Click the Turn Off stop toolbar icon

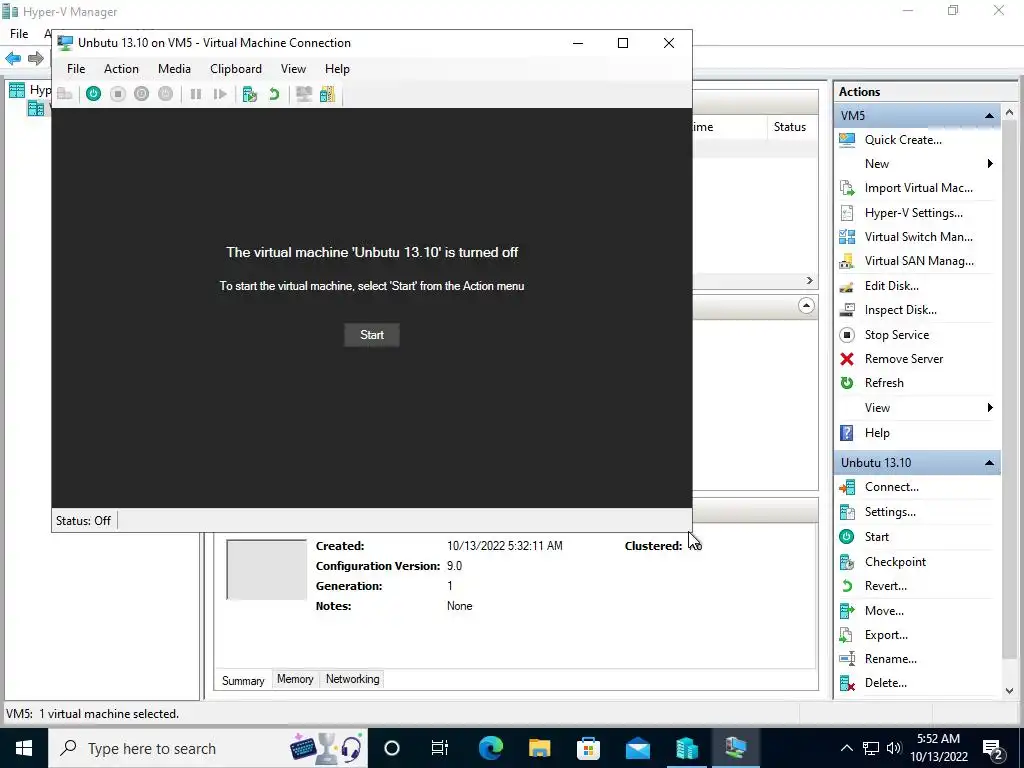coord(118,94)
